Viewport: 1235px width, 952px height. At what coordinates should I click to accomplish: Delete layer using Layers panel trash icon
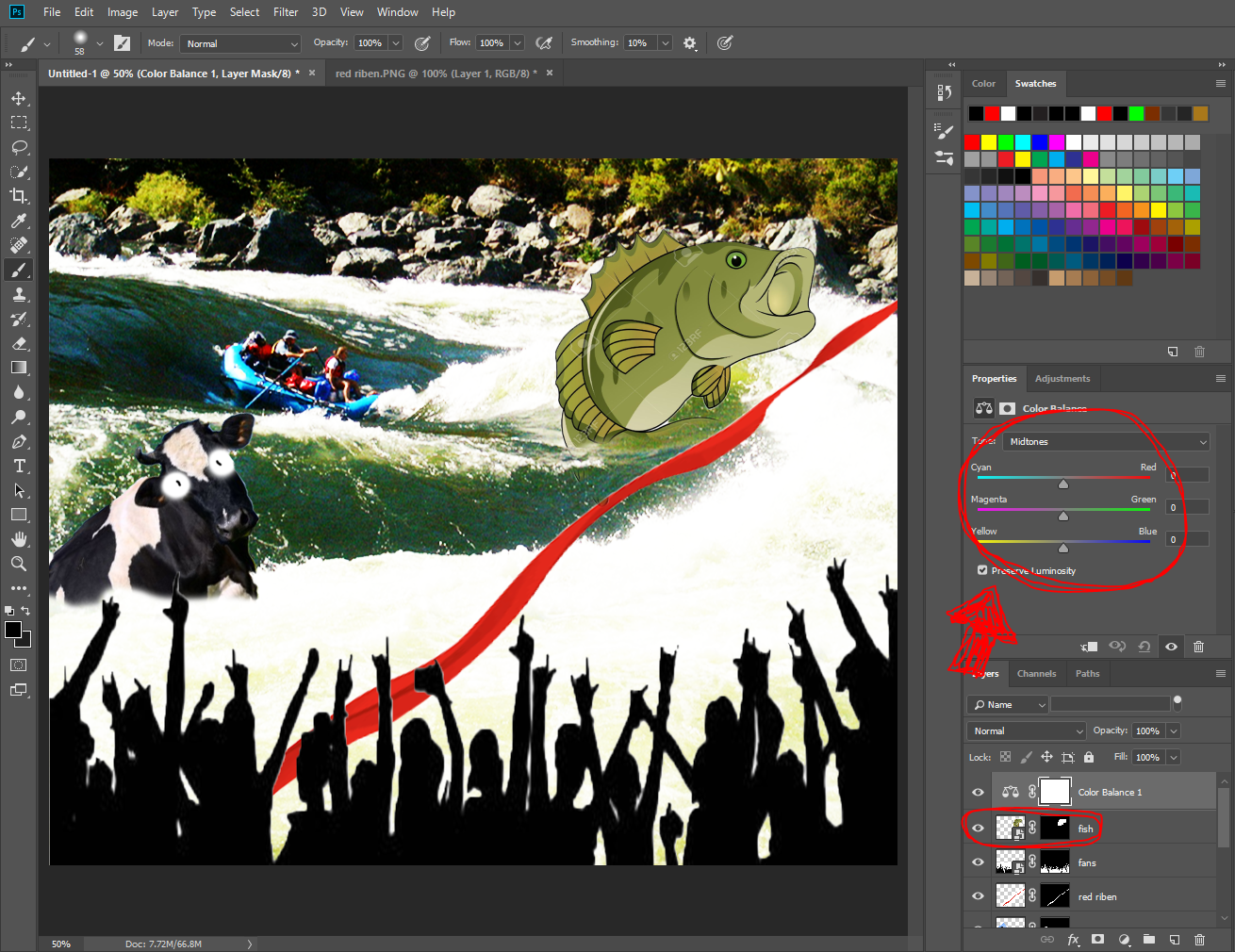point(1199,940)
